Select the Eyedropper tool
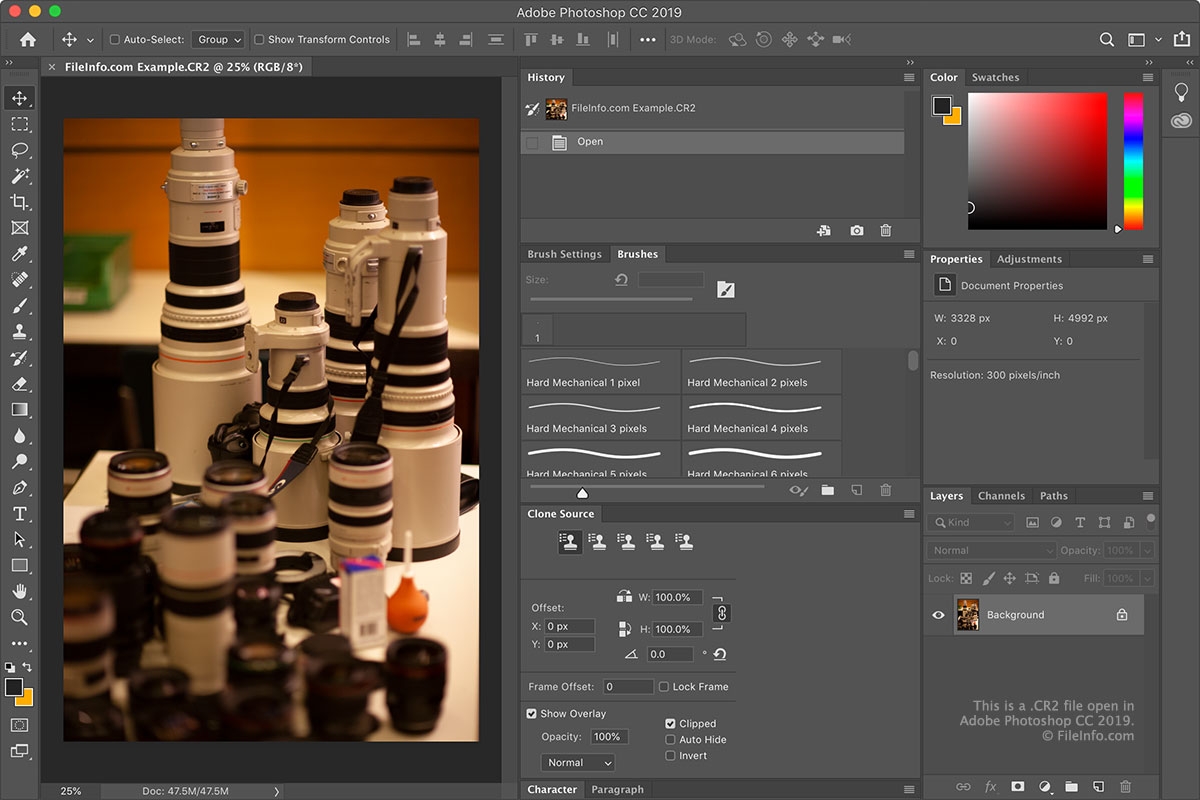The height and width of the screenshot is (800, 1200). (19, 254)
